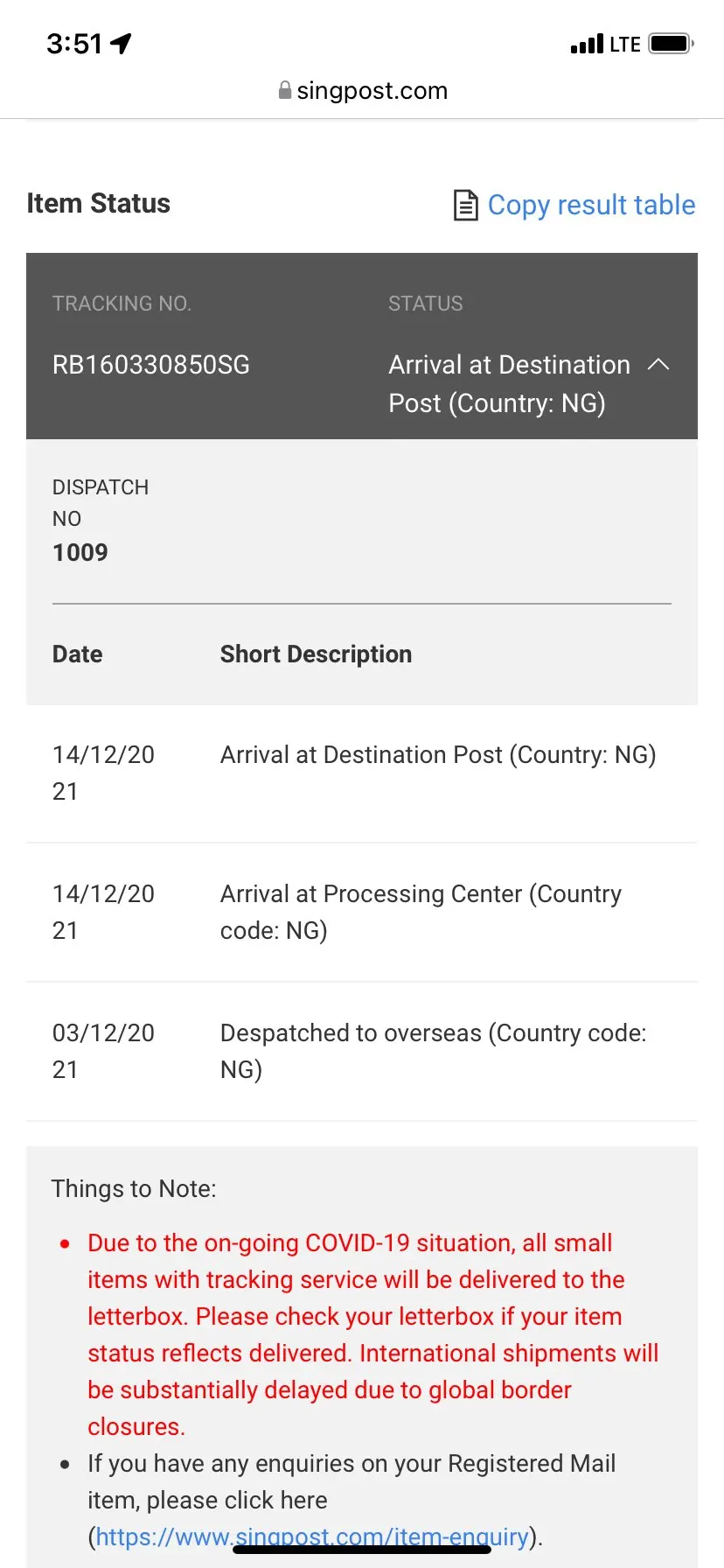Tap the location arrow status icon
The height and width of the screenshot is (1568, 724).
pos(122,43)
